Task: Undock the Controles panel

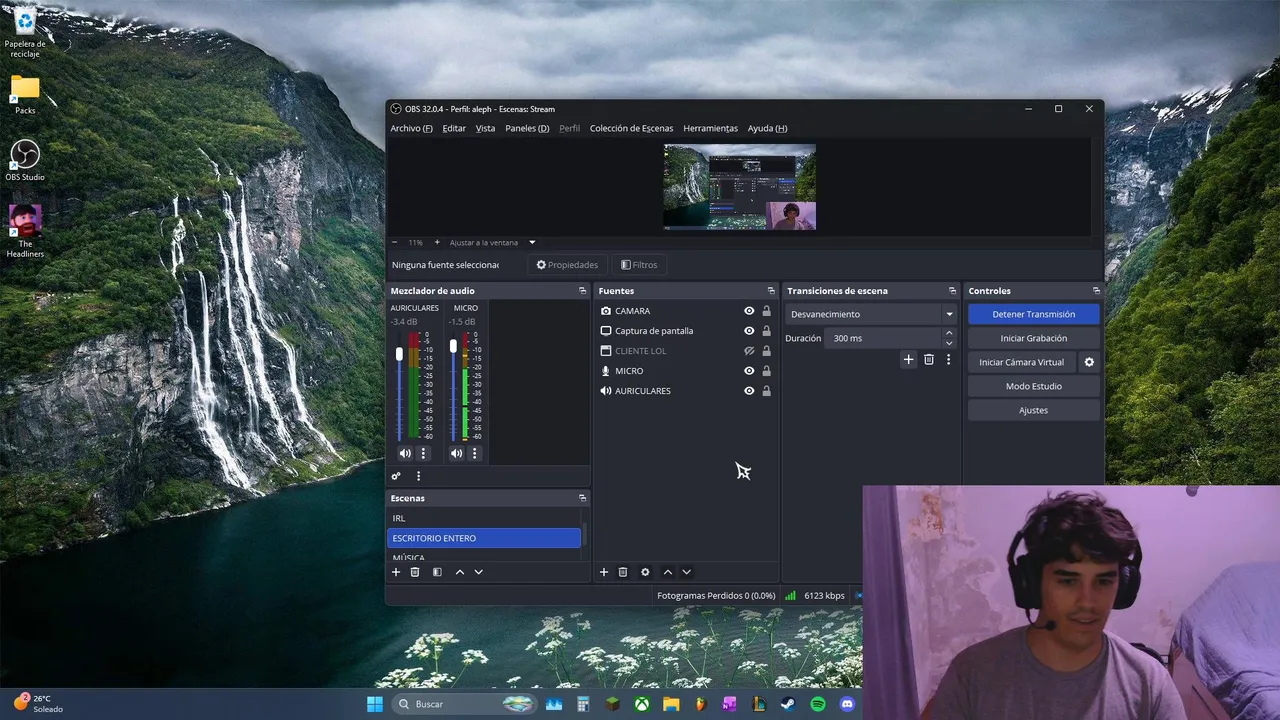Action: [x=1096, y=291]
